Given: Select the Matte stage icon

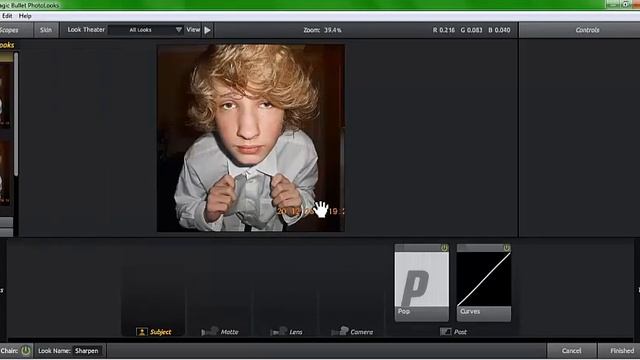Looking at the screenshot, I should (x=209, y=331).
